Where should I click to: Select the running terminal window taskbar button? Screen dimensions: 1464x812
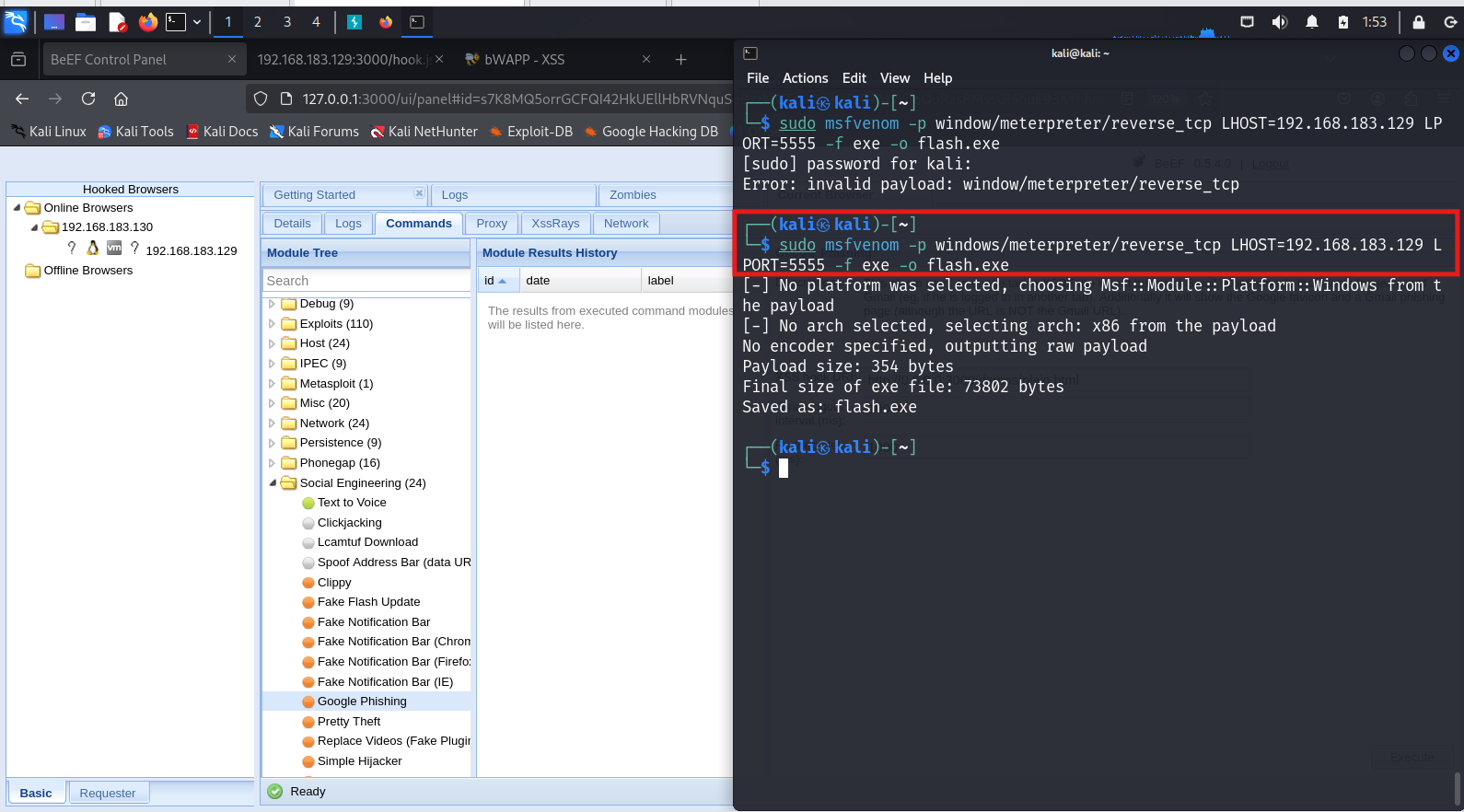coord(417,22)
